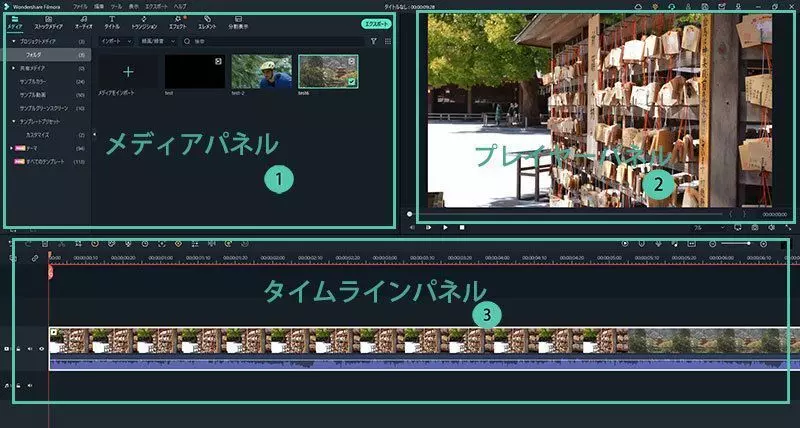The height and width of the screenshot is (428, 800).
Task: Toggle video track visibility eye icon
Action: (42, 349)
